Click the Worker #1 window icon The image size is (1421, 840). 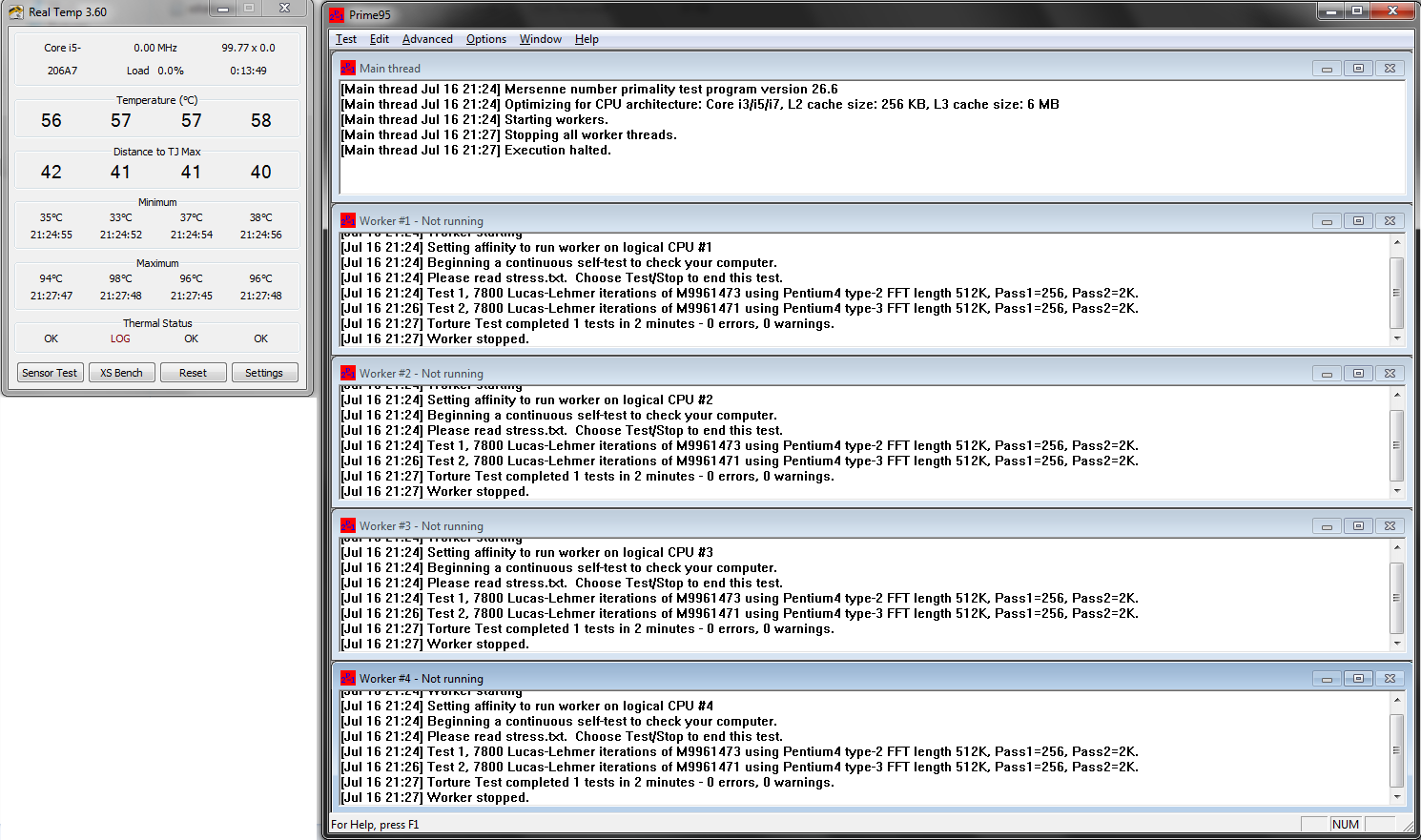(x=348, y=220)
